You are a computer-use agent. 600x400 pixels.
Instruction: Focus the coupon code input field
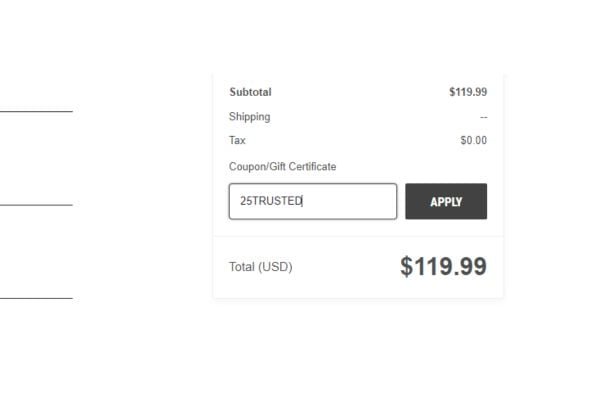[x=313, y=201]
